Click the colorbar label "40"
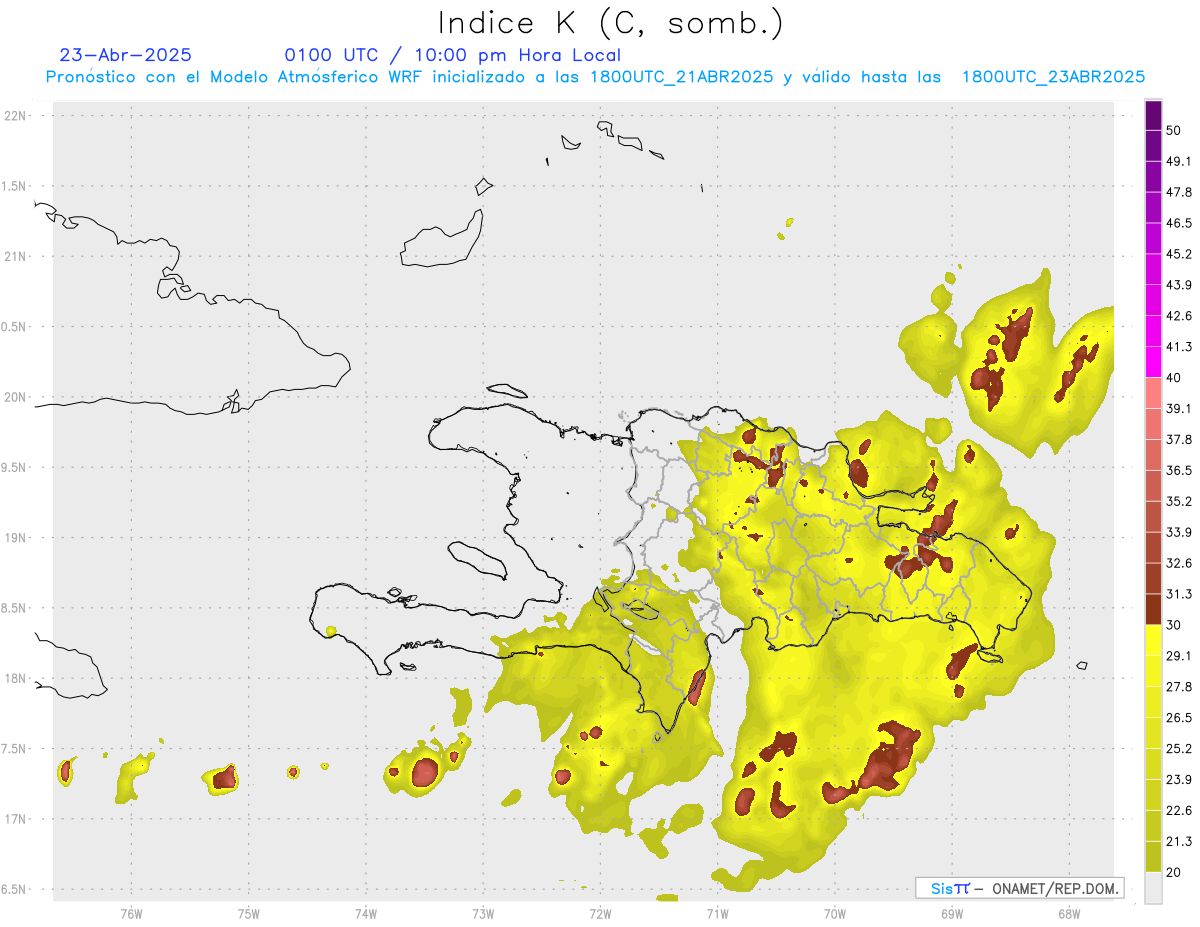The width and height of the screenshot is (1200, 927). 1174,378
